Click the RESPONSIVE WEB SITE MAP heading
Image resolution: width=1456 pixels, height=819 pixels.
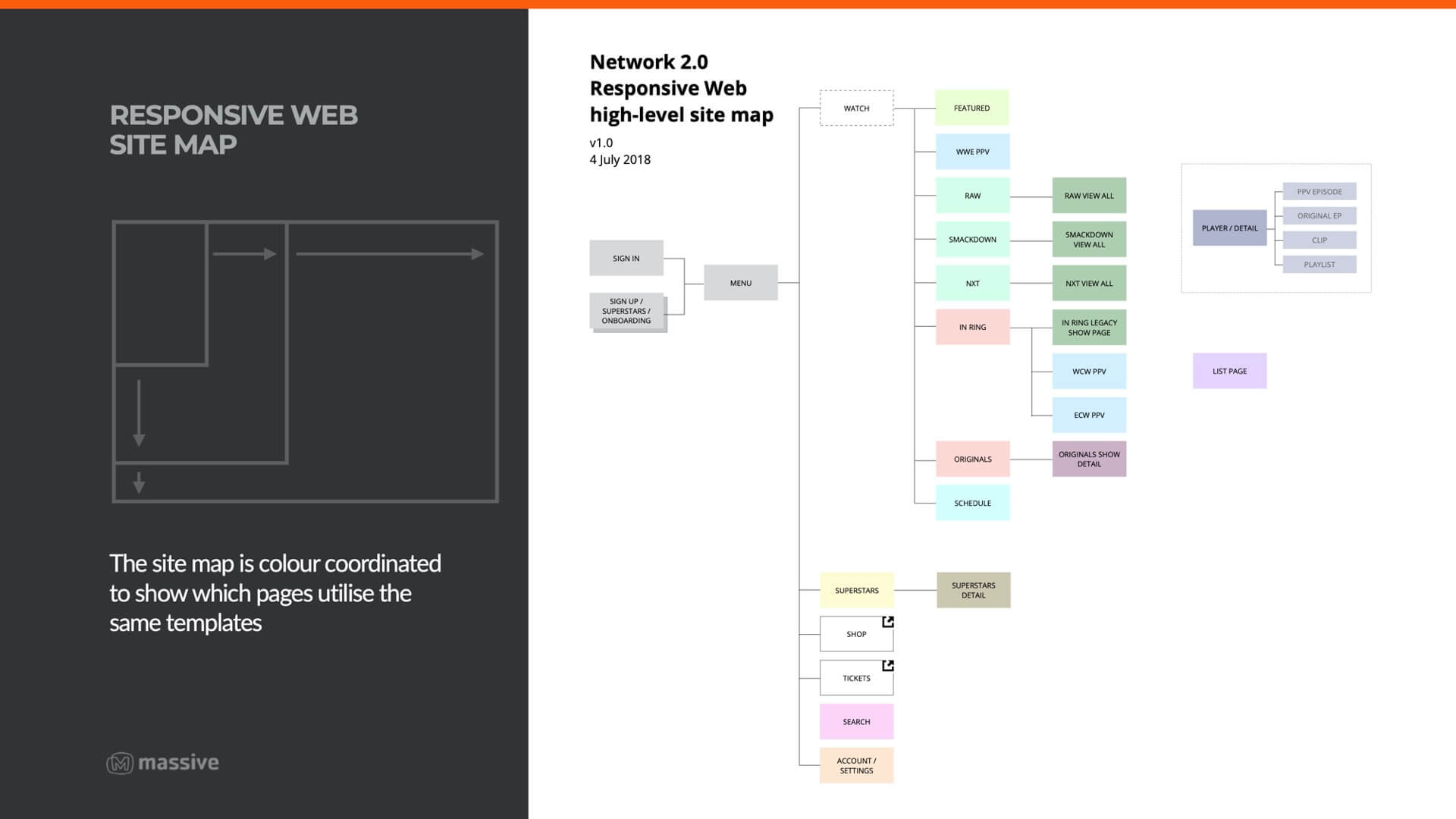234,130
